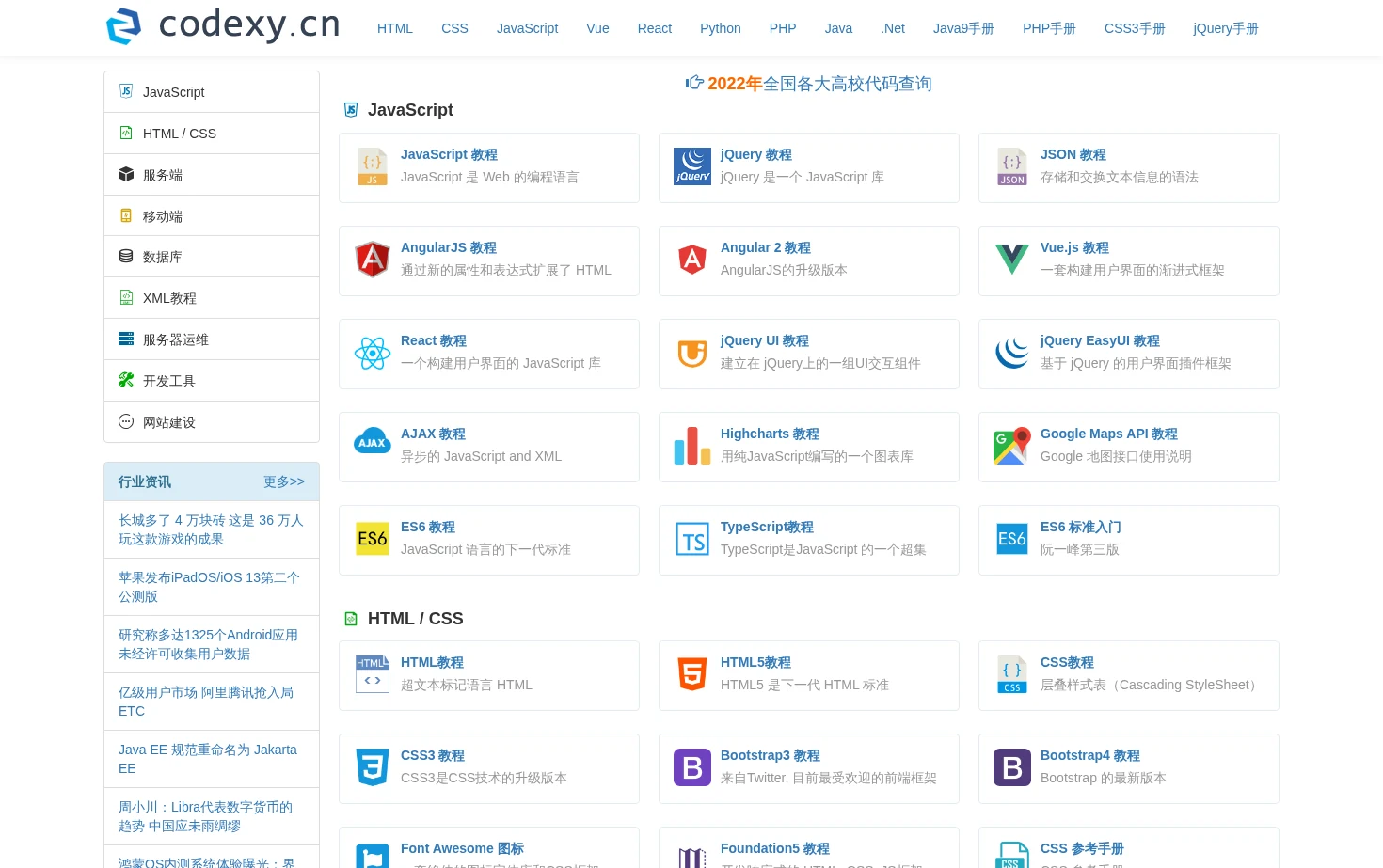Click the 行业资讯 panel header text

pyautogui.click(x=145, y=481)
